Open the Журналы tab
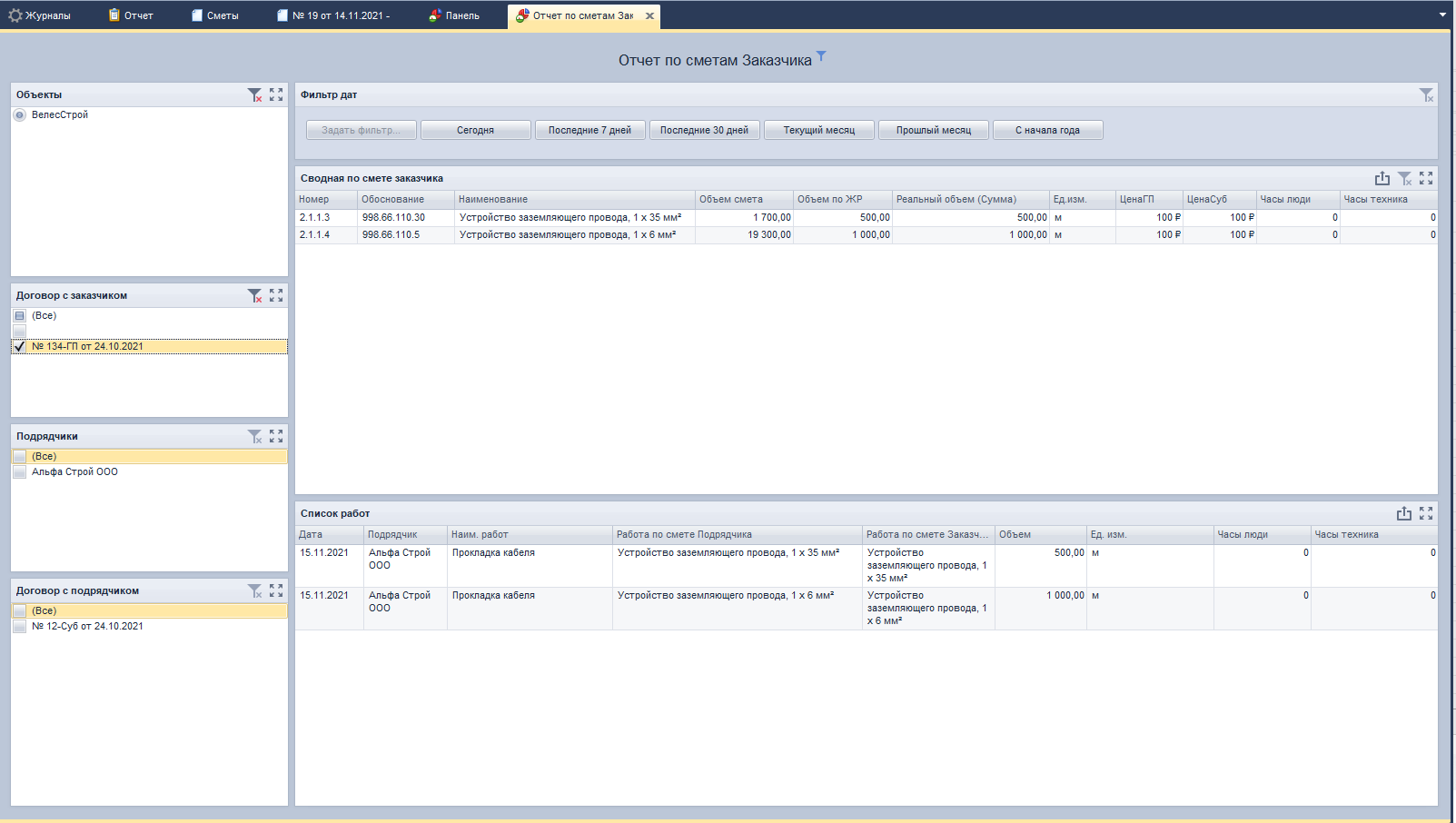Image resolution: width=1456 pixels, height=823 pixels. coord(40,15)
